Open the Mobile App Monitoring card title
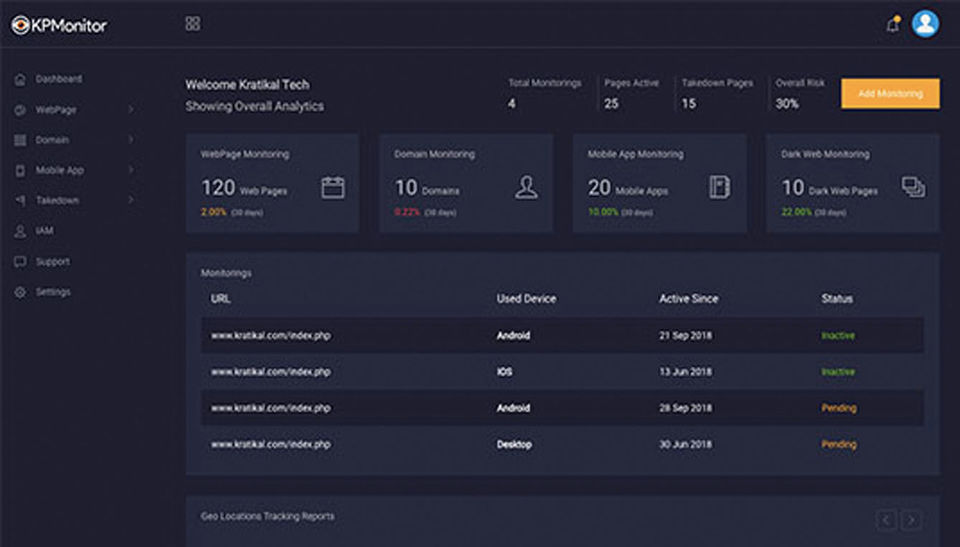The width and height of the screenshot is (960, 547). [636, 154]
